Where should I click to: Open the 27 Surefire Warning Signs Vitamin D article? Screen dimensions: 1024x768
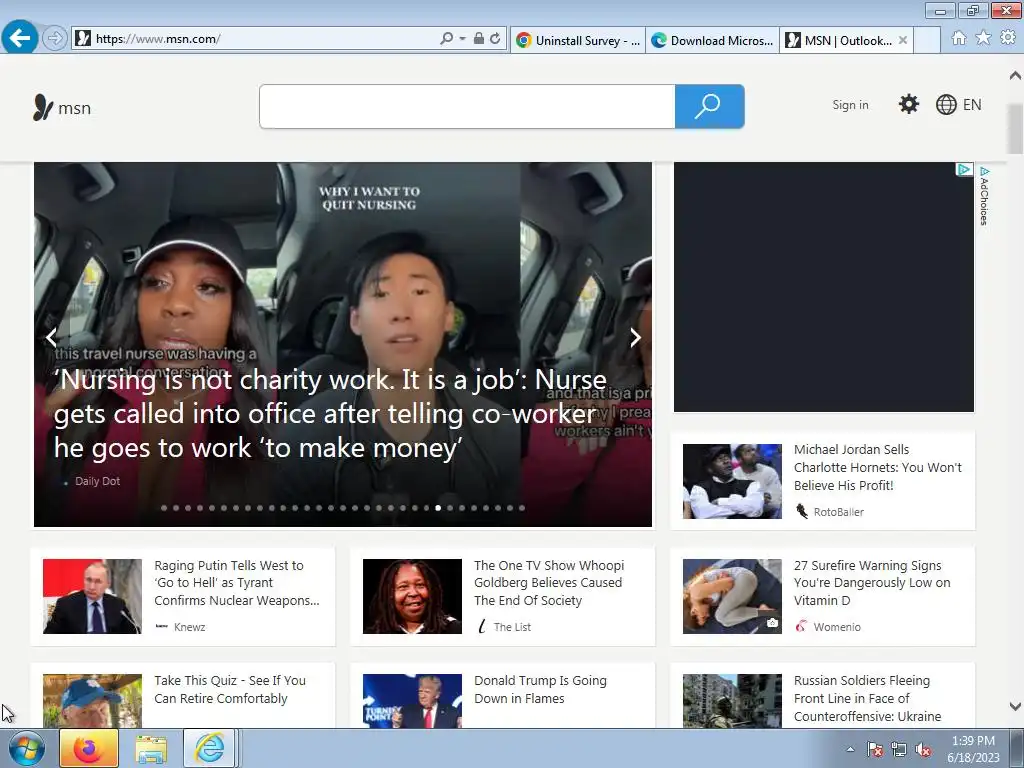tap(872, 583)
